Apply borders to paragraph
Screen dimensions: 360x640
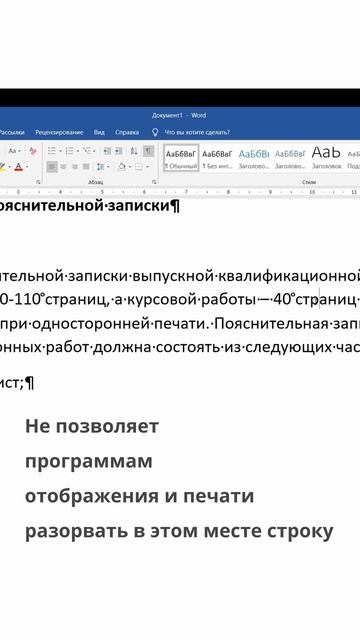pos(139,167)
